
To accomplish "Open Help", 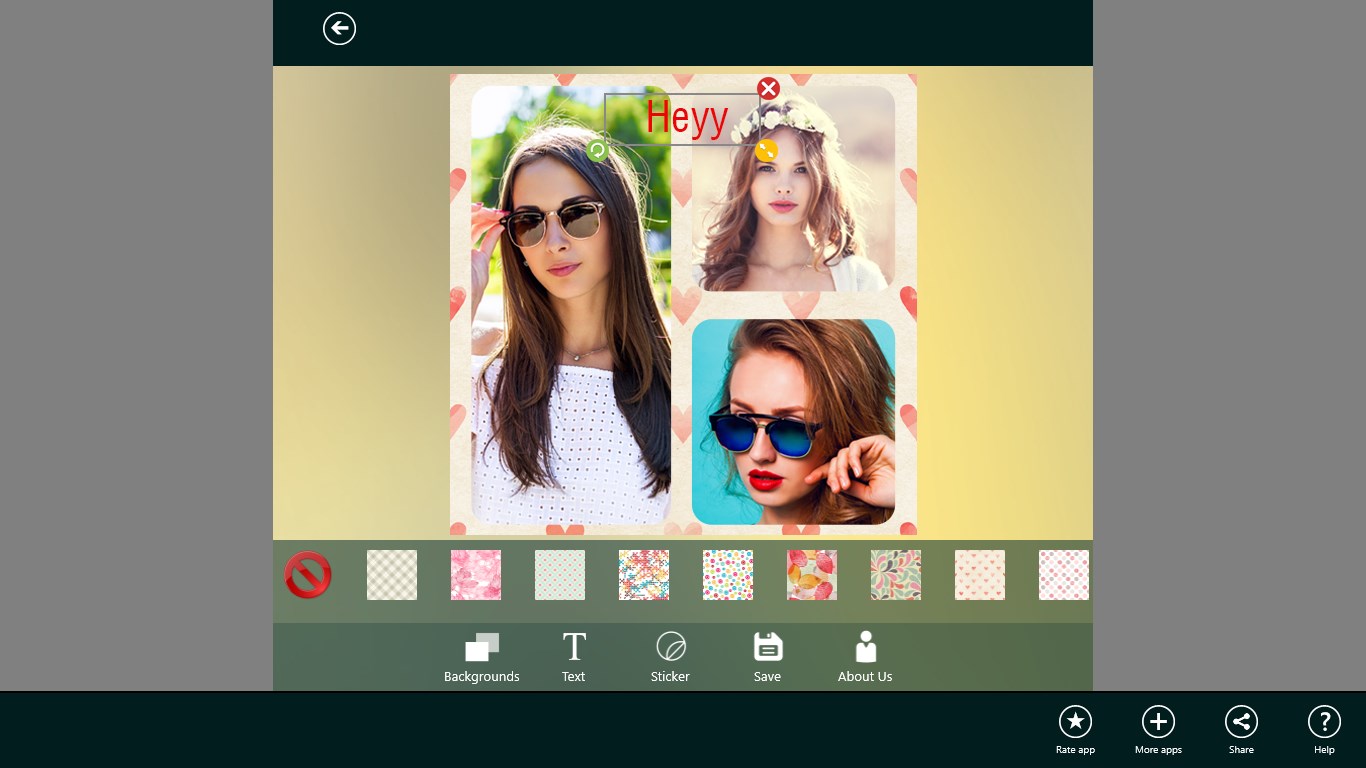I will (x=1324, y=721).
